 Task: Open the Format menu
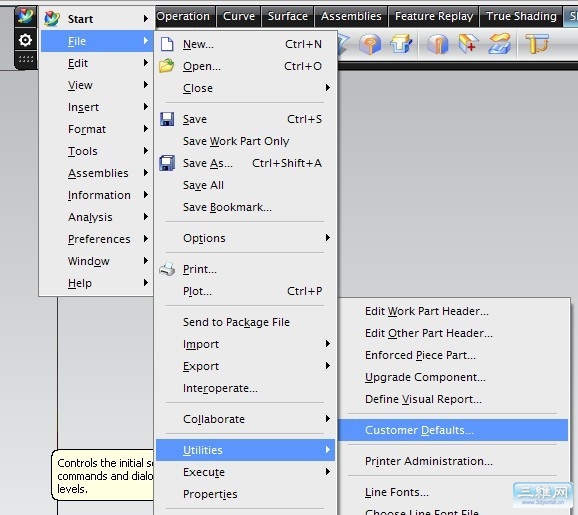click(97, 129)
